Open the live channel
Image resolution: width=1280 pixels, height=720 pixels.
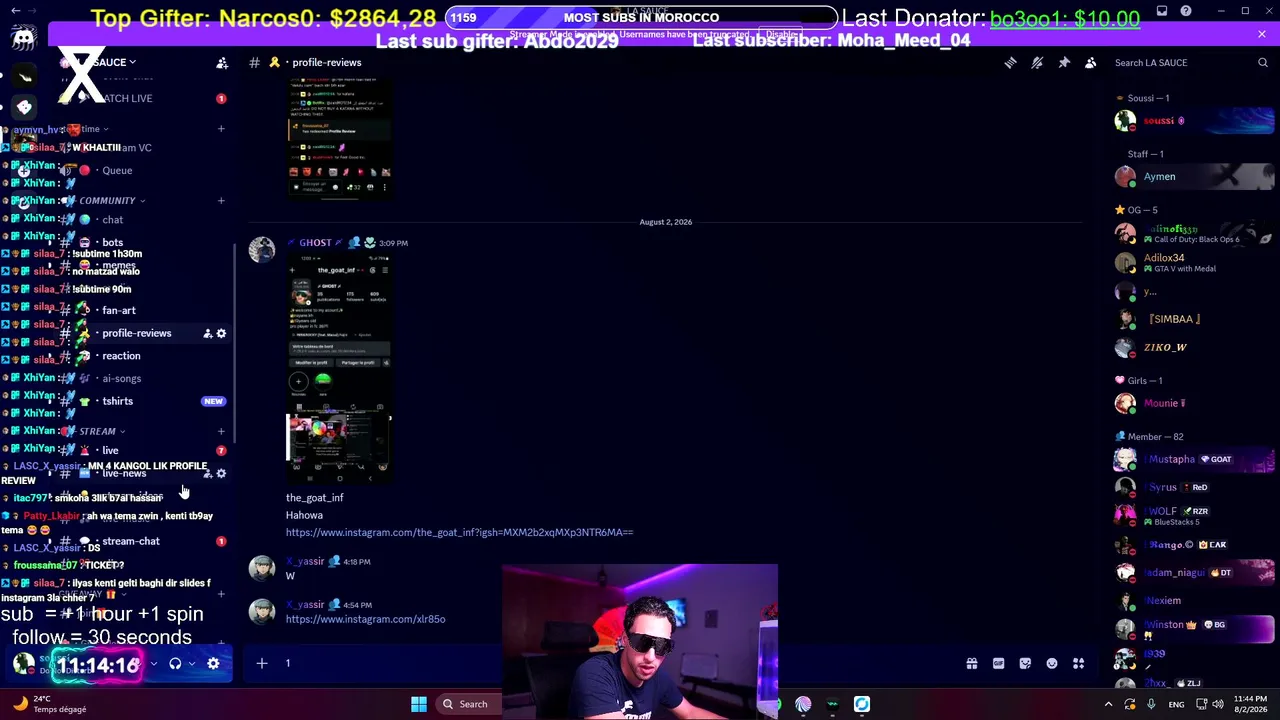[145, 450]
